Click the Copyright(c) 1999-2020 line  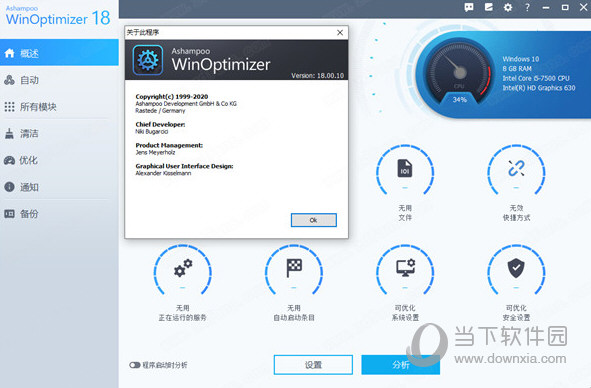click(x=172, y=97)
